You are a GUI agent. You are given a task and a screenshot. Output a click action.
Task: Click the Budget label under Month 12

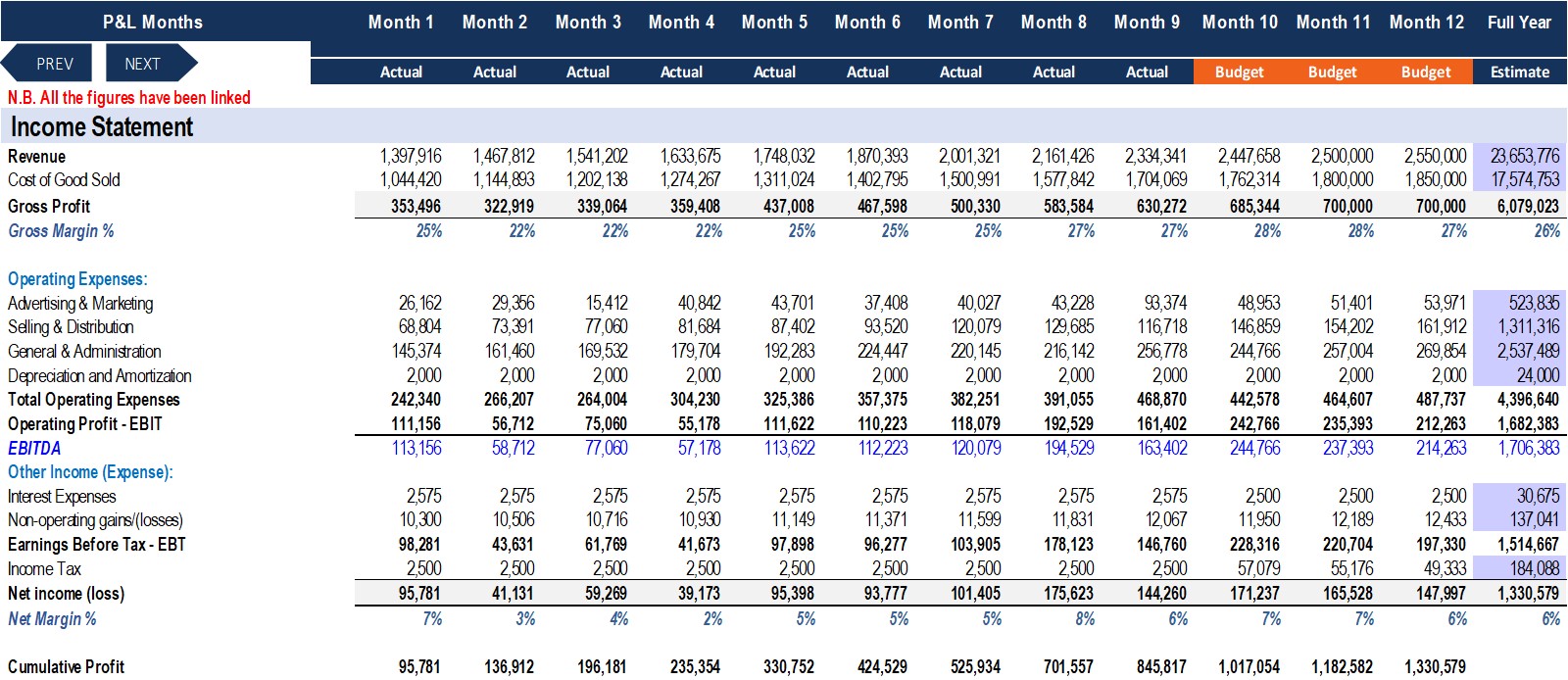pos(1426,72)
